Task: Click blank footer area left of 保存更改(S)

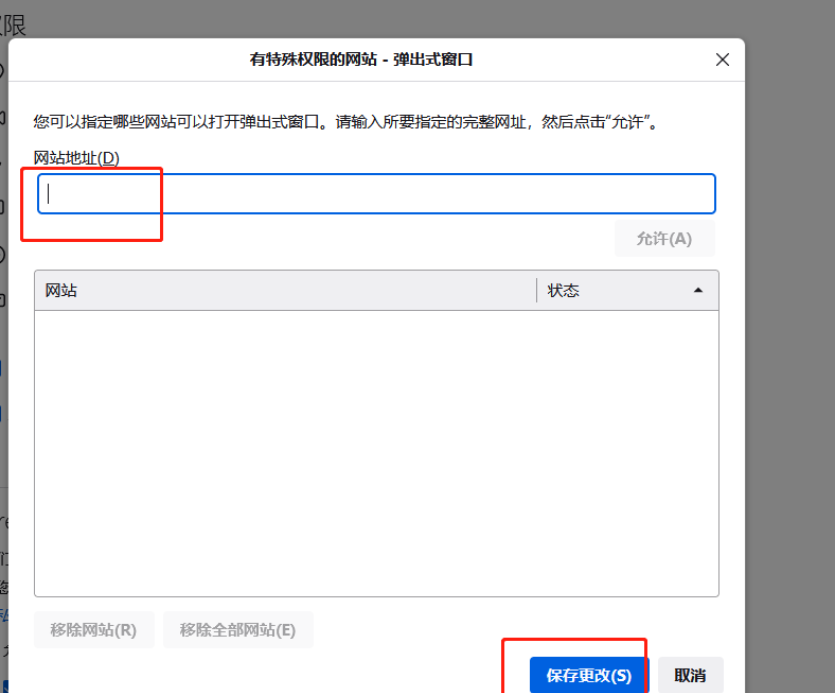Action: (x=300, y=675)
